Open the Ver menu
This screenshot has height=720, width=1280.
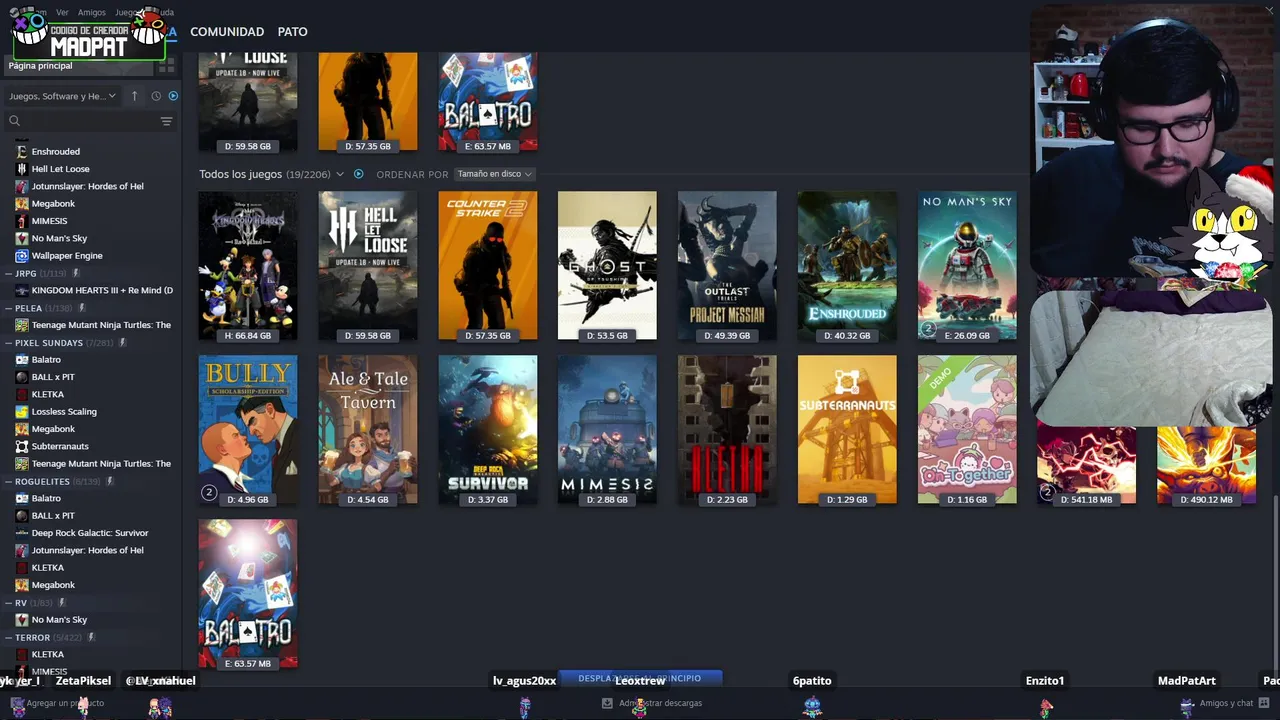[x=62, y=13]
